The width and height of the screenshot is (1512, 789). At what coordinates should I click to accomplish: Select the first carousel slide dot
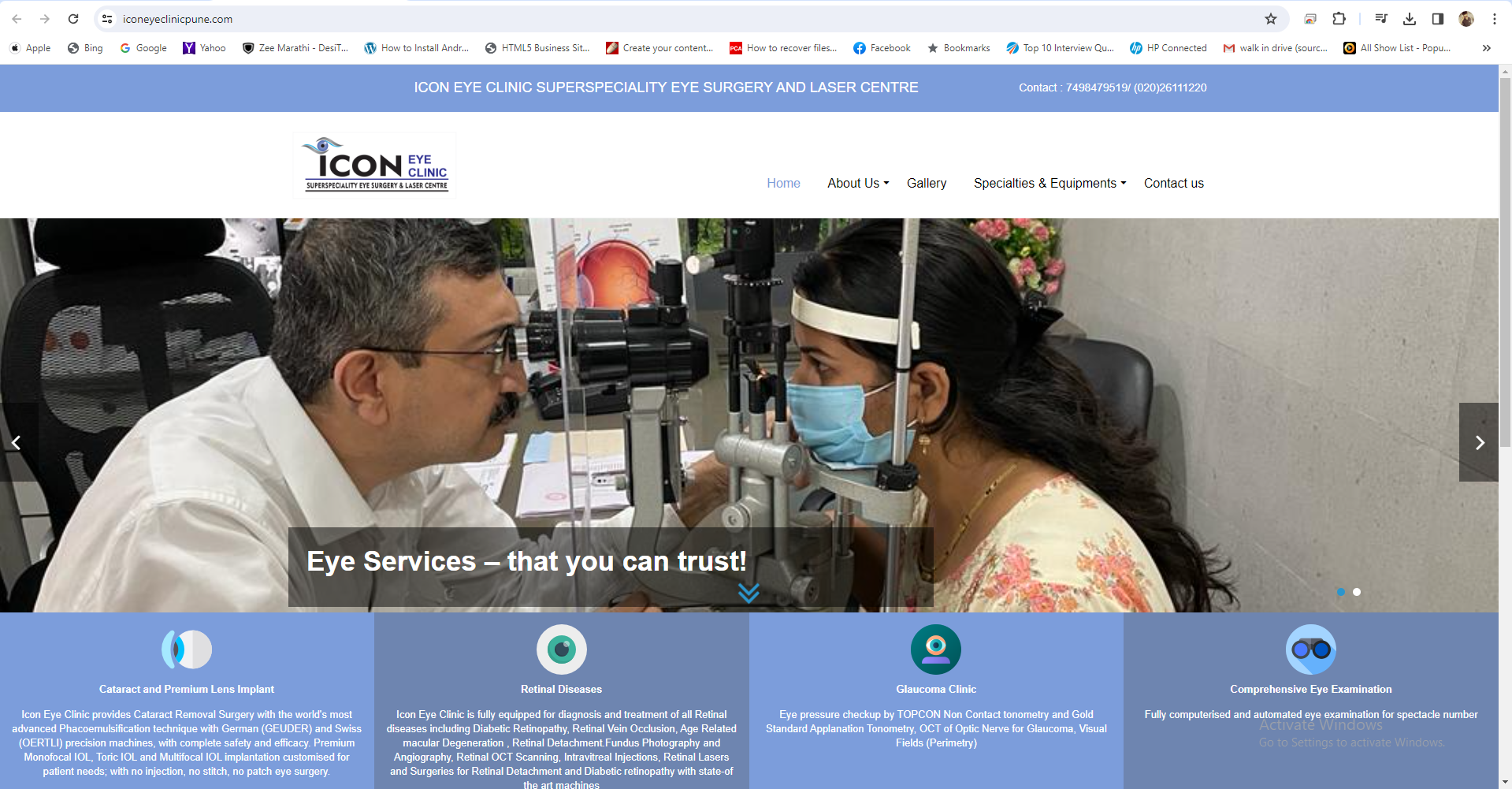coord(1341,592)
